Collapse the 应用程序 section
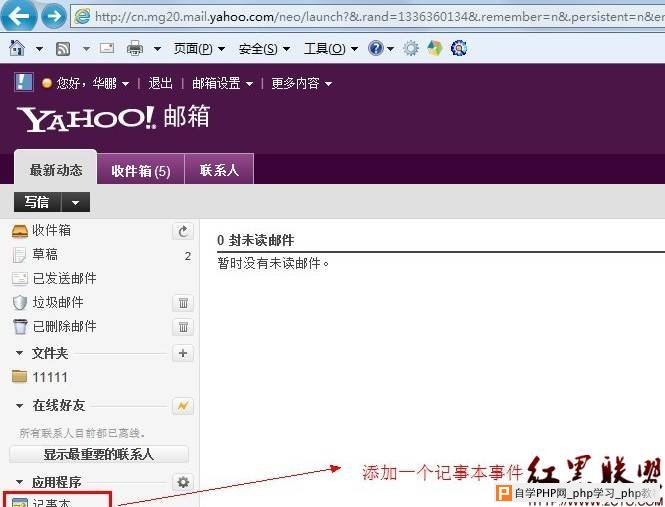This screenshot has height=507, width=665. pos(19,482)
